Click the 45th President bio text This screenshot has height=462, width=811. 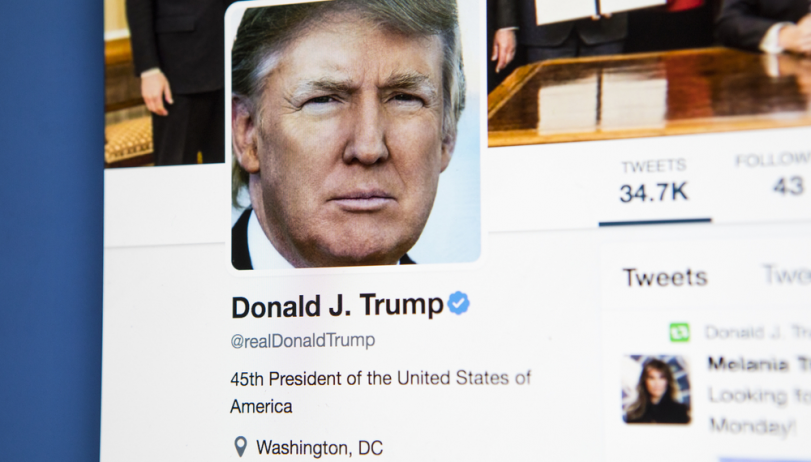tap(381, 392)
